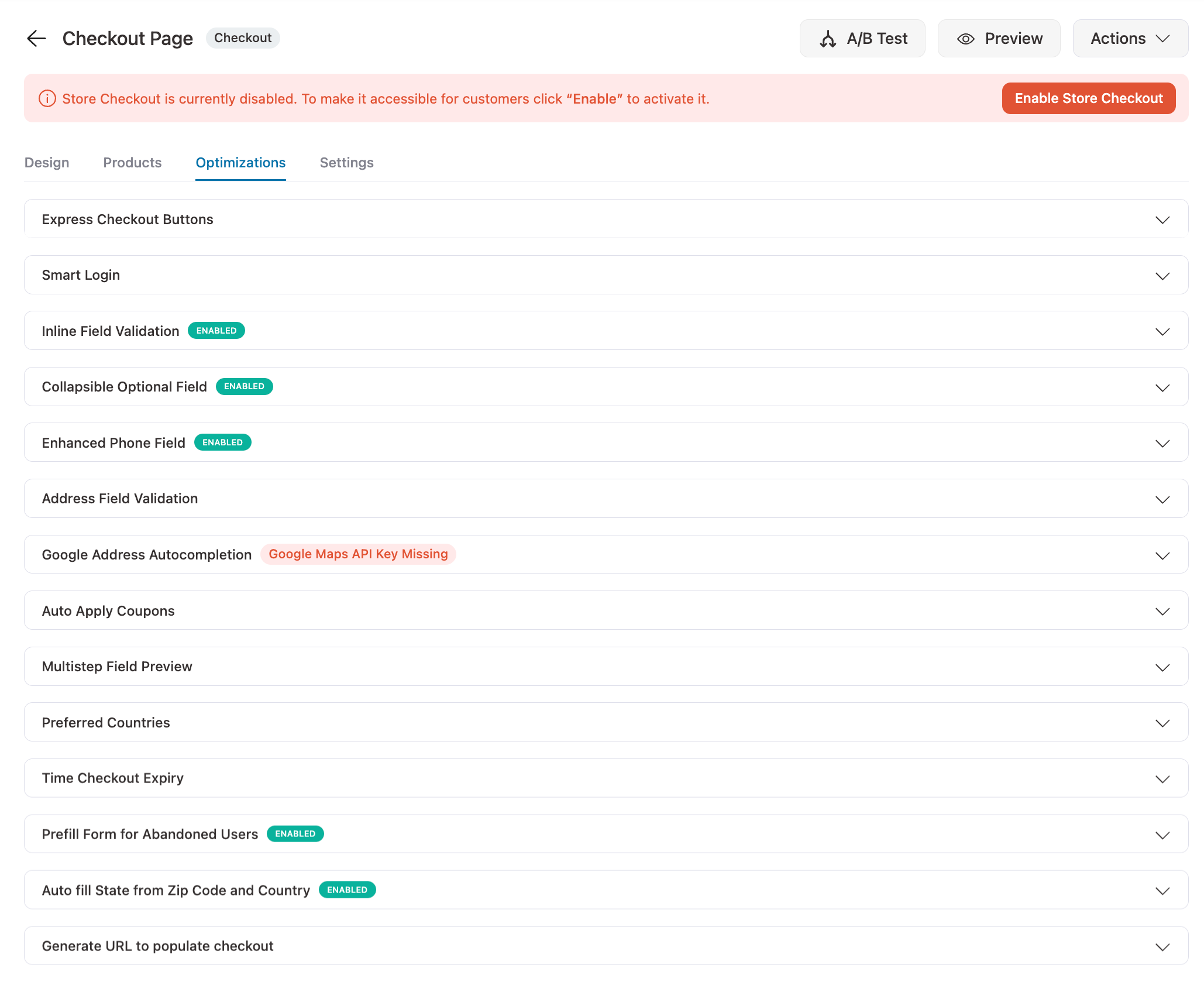
Task: Expand the Address Field Validation chevron
Action: click(1162, 500)
